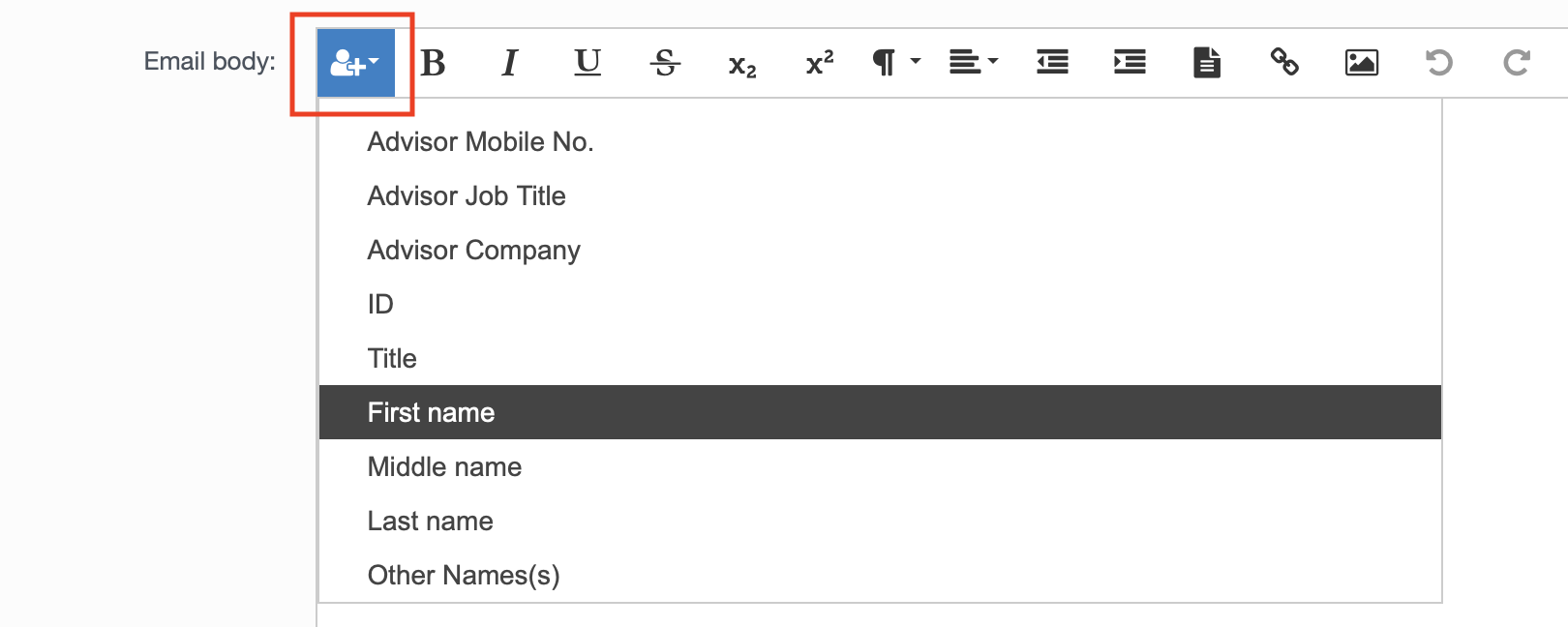Toggle italic formatting
The height and width of the screenshot is (627, 1568).
click(510, 62)
